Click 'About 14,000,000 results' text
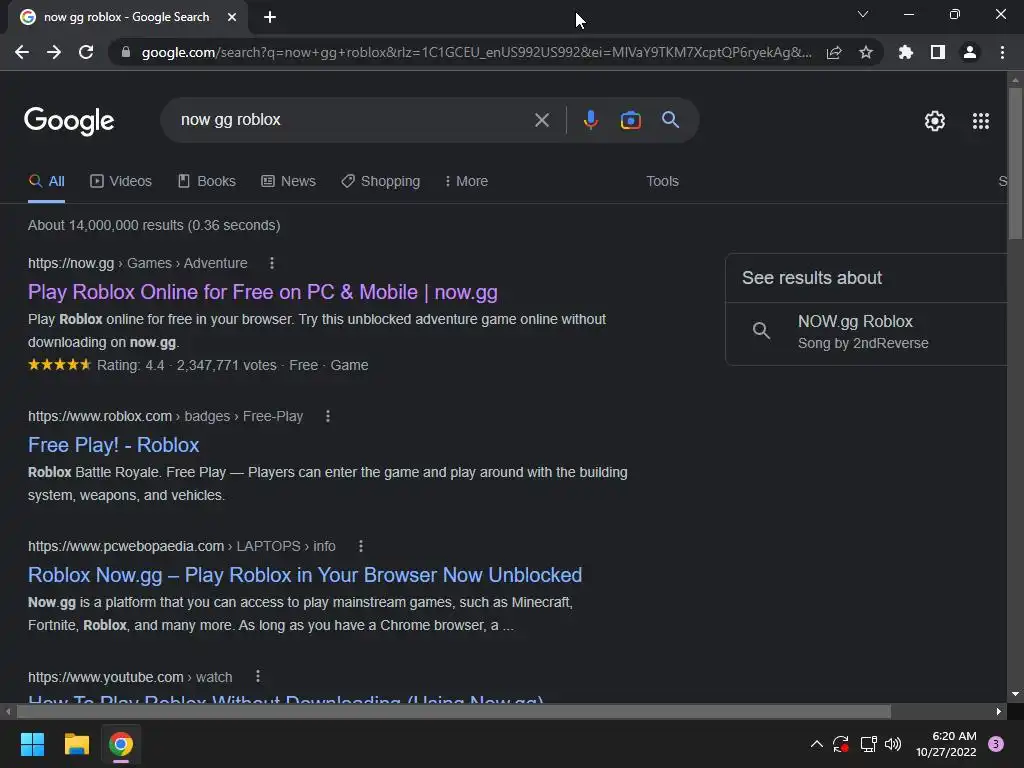Screen dimensions: 1024x768 pos(106,225)
